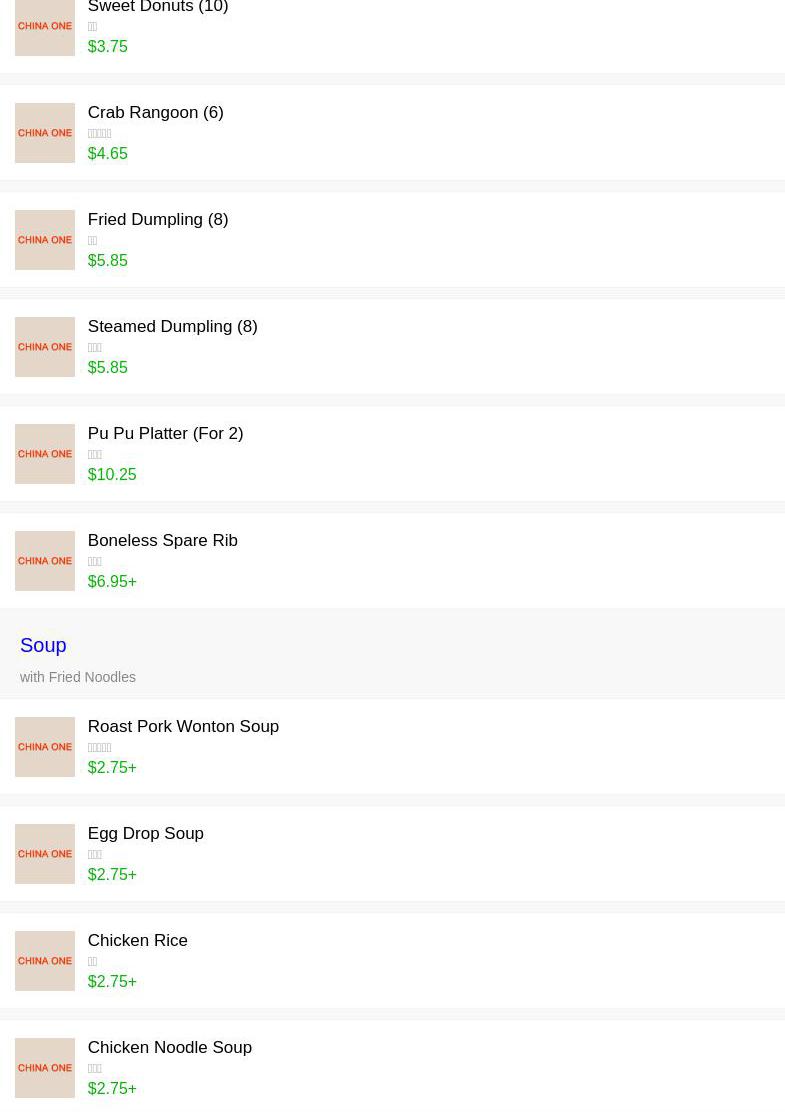Open the Roast Pork Wonton Soup title
This screenshot has height=1115, width=785.
click(183, 727)
